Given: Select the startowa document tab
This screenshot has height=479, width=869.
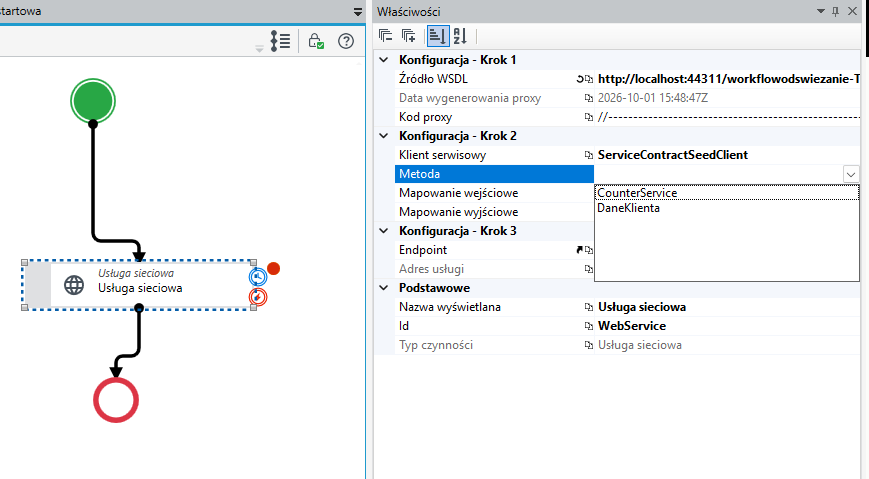Looking at the screenshot, I should pyautogui.click(x=21, y=11).
